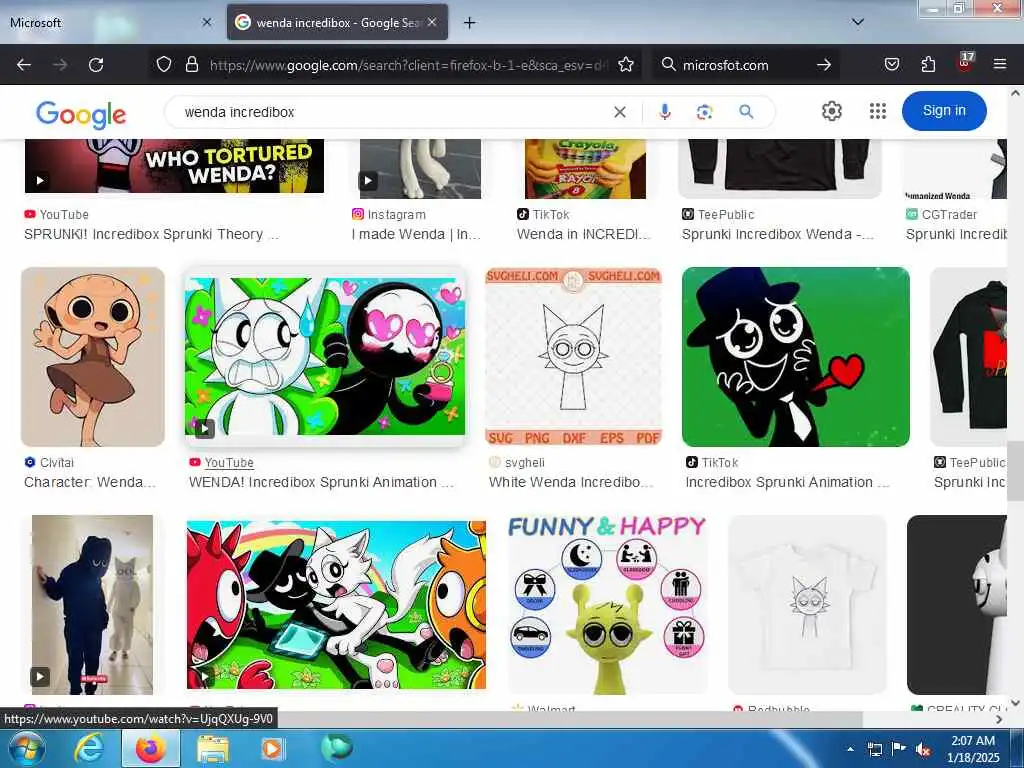Open the Wenda in INCREDI... TikTok result

coord(584,234)
